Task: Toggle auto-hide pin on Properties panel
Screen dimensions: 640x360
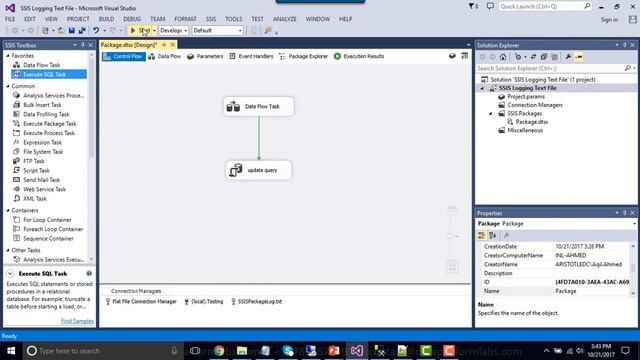Action: pos(624,213)
